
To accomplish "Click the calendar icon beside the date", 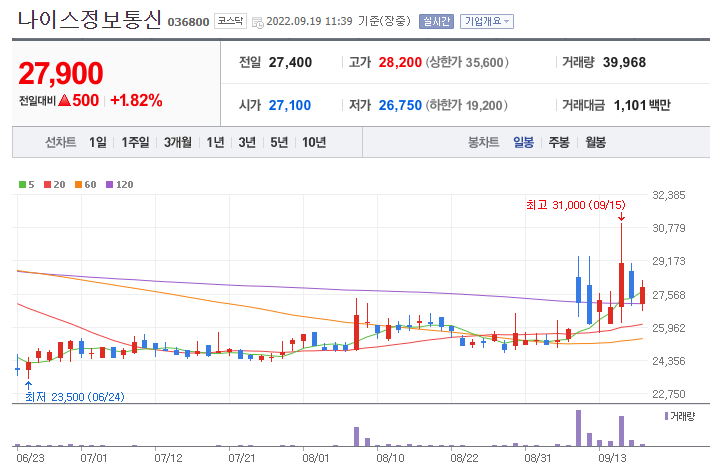I will tap(257, 22).
